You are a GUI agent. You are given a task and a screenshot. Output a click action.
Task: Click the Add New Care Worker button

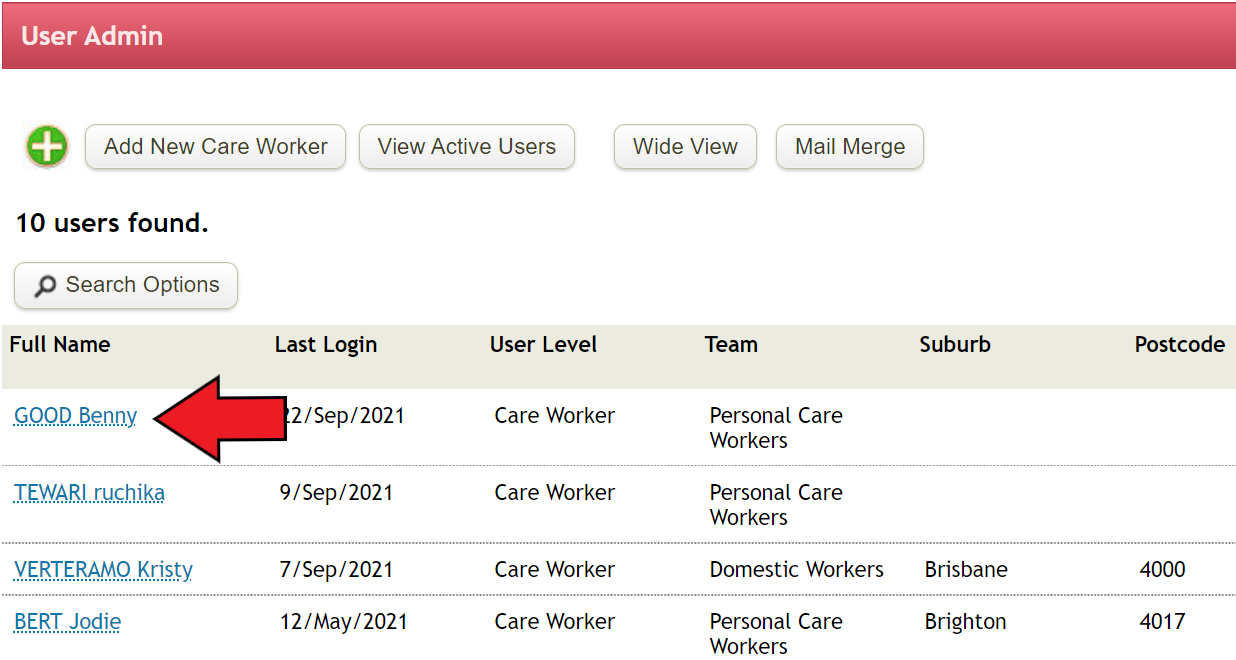click(x=214, y=146)
